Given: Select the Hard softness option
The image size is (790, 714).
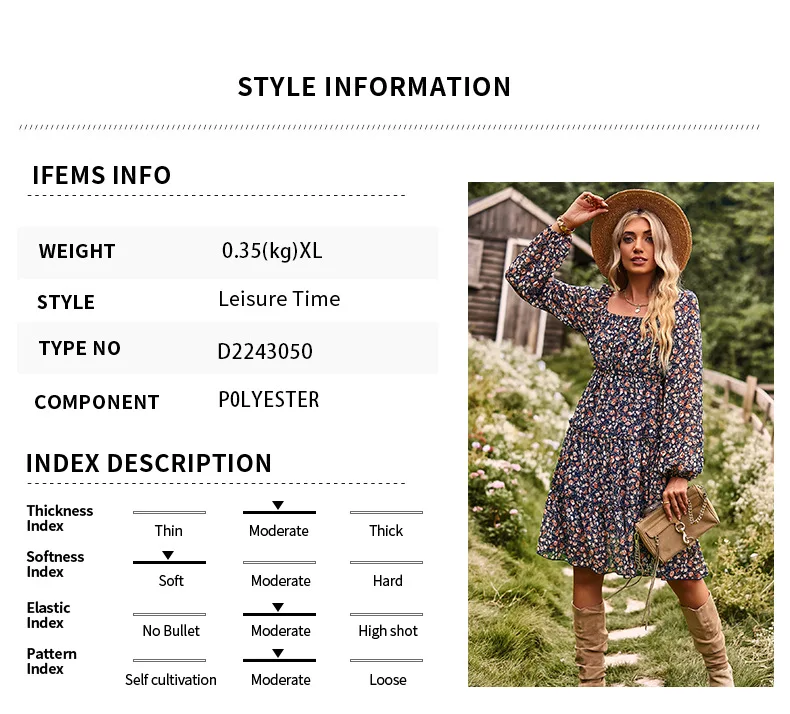Looking at the screenshot, I should pos(387,580).
